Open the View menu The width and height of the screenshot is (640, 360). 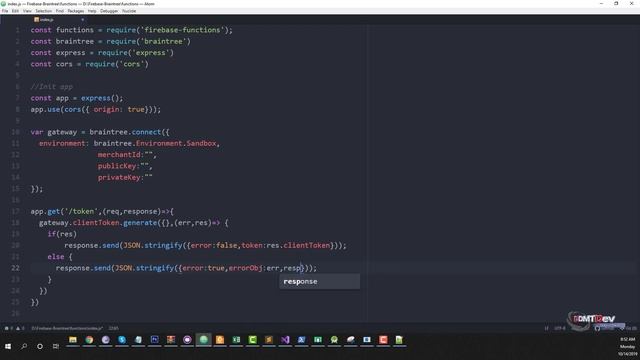[x=27, y=11]
